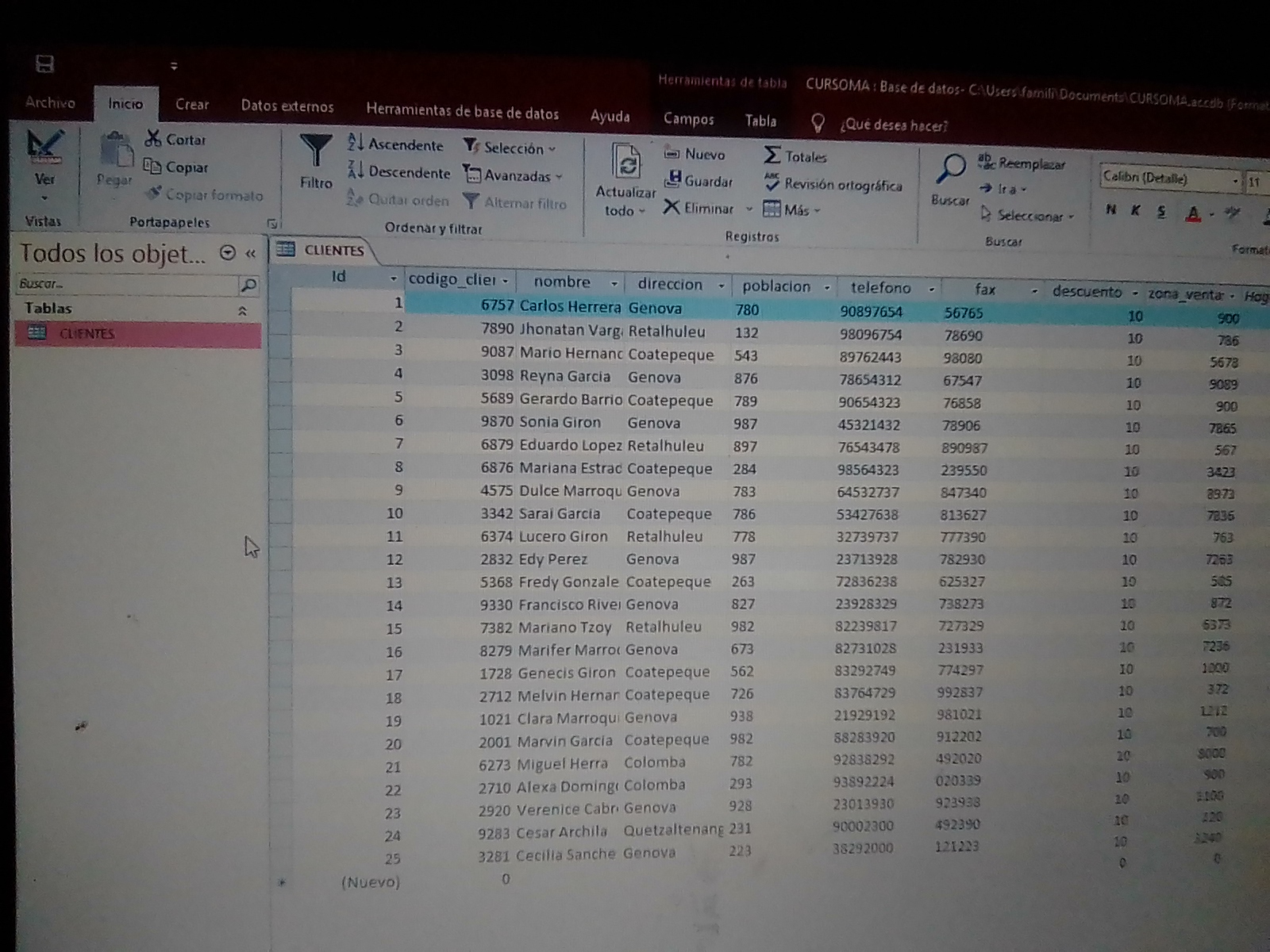
Task: Select the CLIENTES table in navigation pane
Action: (138, 334)
